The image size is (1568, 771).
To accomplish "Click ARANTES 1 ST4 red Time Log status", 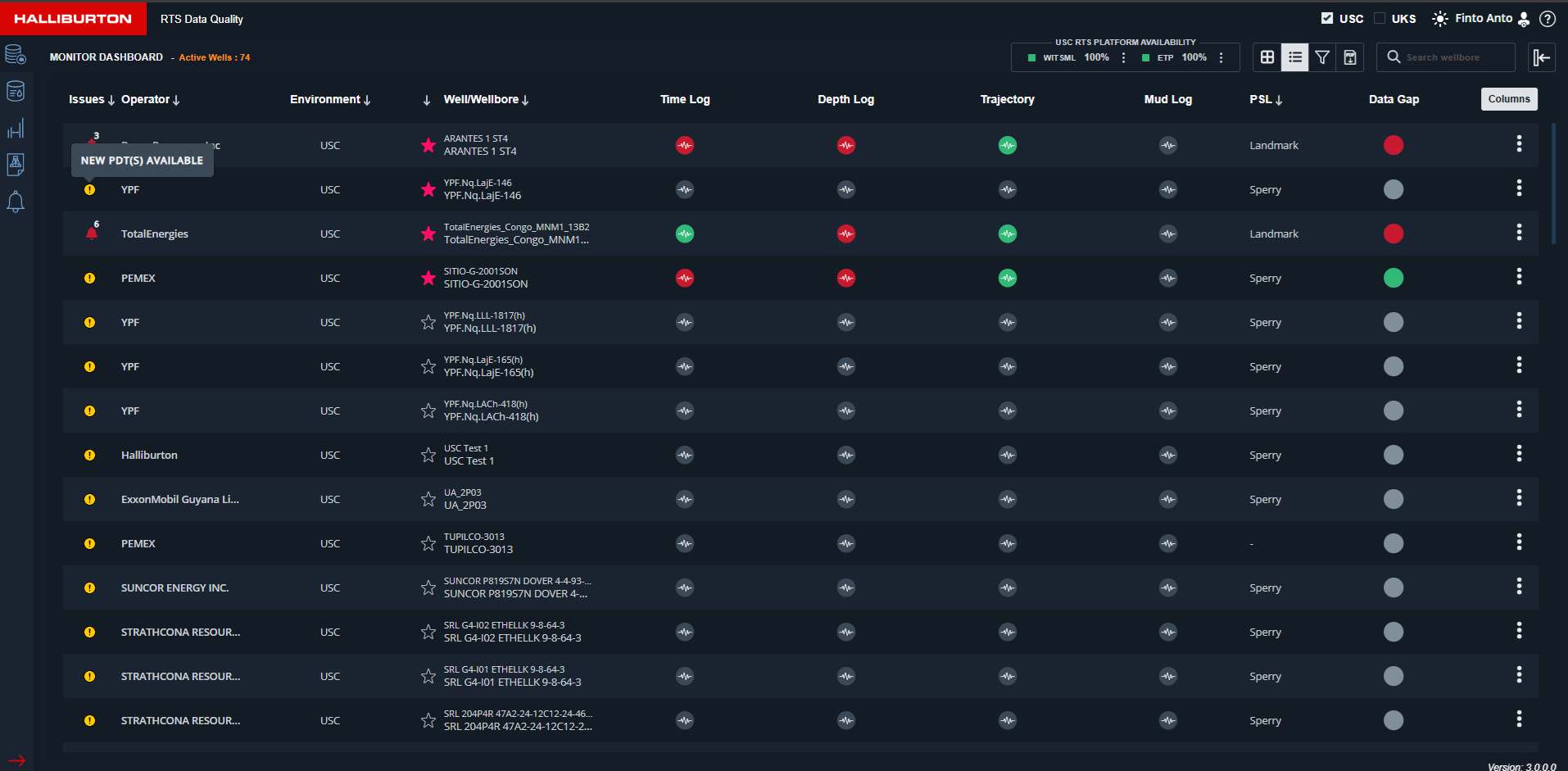I will tap(685, 145).
